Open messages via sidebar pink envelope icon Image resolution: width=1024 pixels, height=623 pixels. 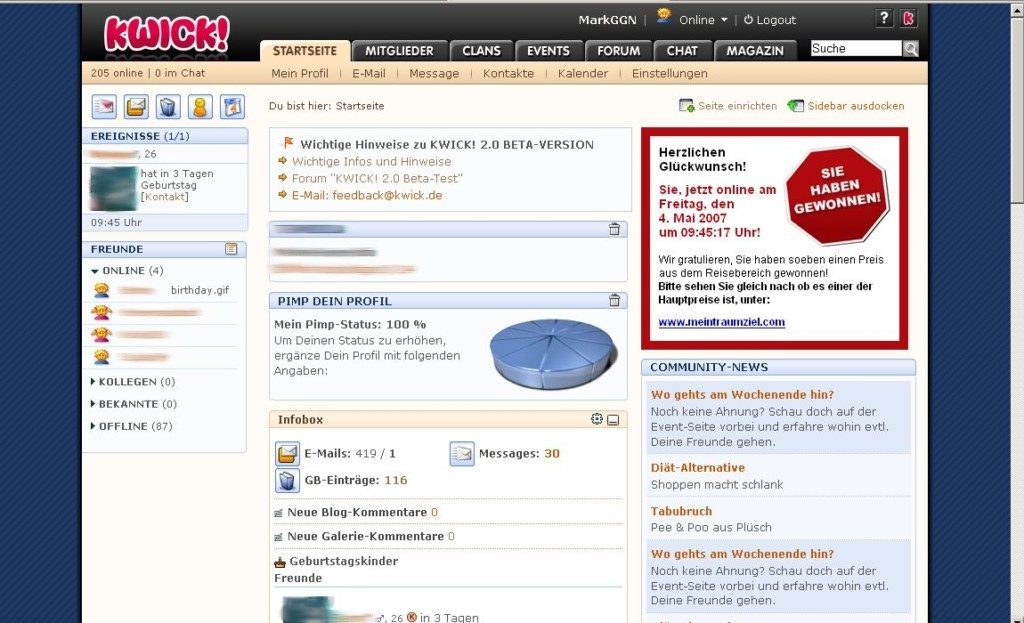104,106
